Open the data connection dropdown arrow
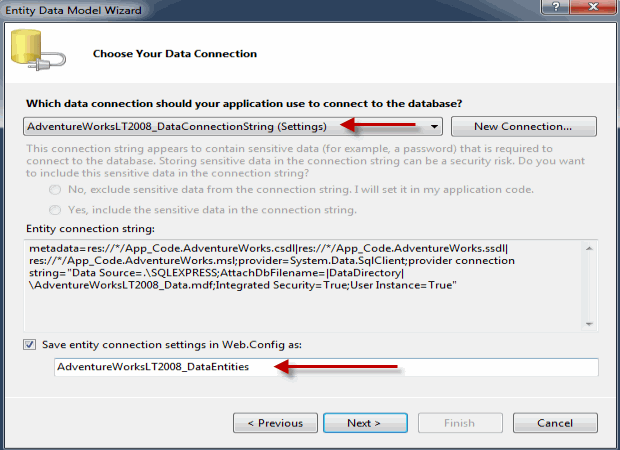This screenshot has width=620, height=450. coord(434,127)
